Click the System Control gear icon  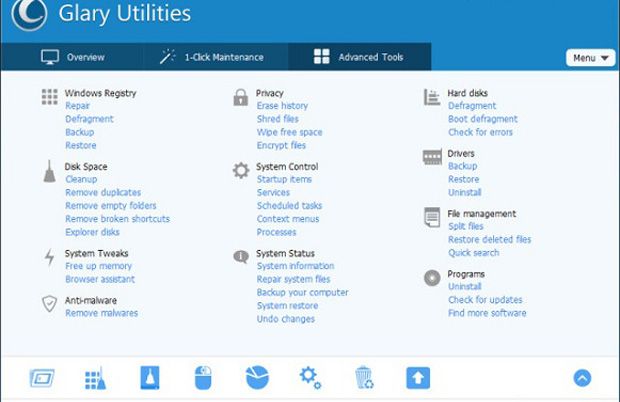pyautogui.click(x=241, y=170)
